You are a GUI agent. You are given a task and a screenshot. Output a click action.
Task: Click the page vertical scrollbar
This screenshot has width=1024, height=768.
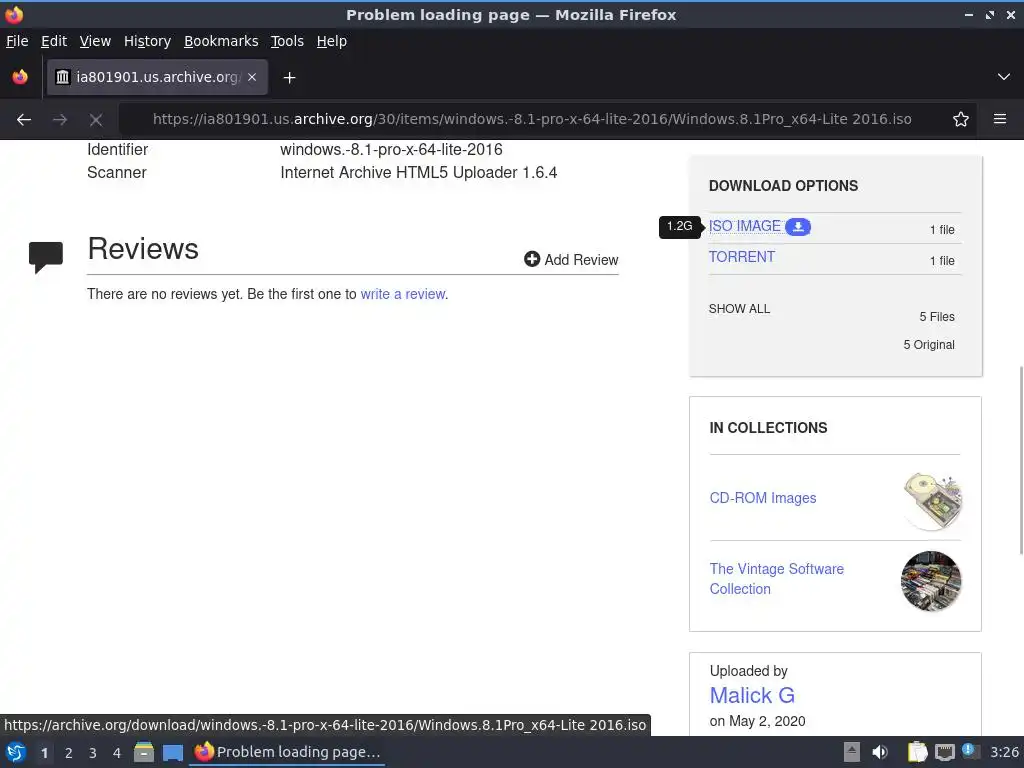coord(1021,460)
